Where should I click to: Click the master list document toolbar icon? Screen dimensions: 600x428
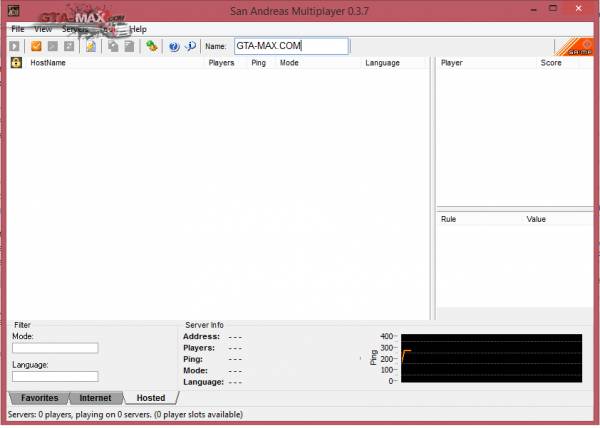(91, 46)
